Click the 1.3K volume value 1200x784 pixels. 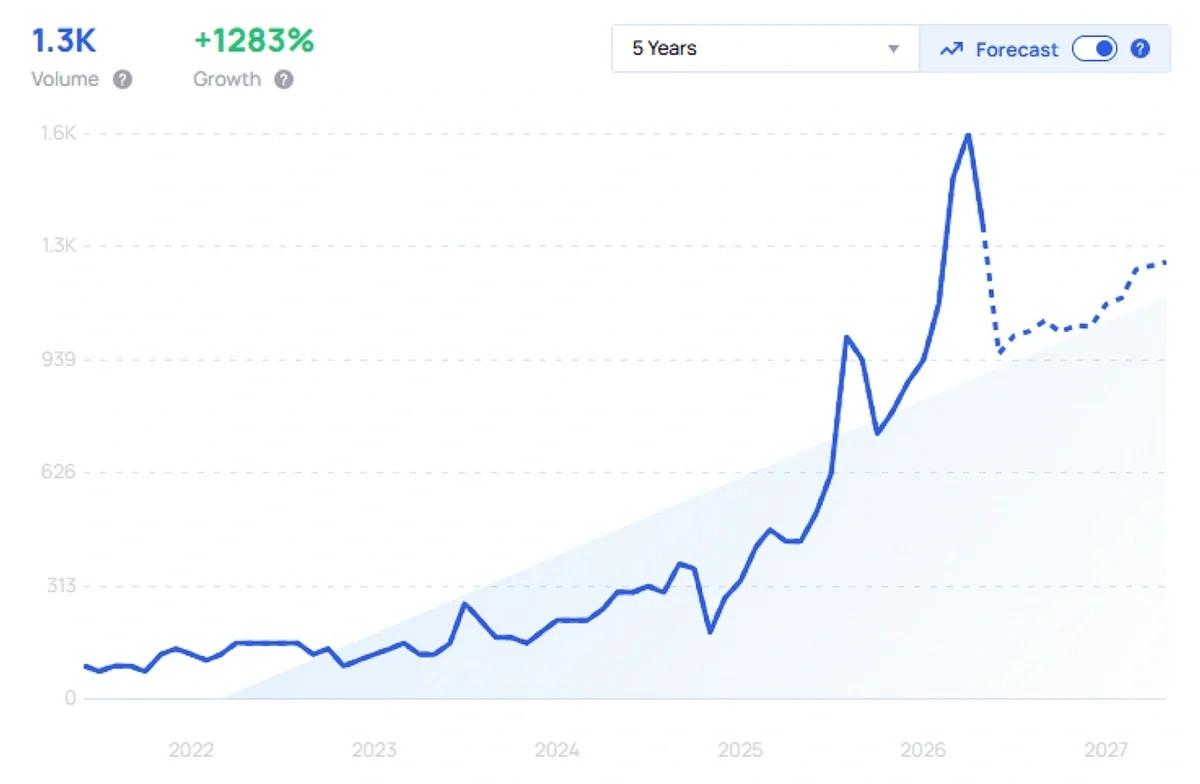[x=64, y=41]
